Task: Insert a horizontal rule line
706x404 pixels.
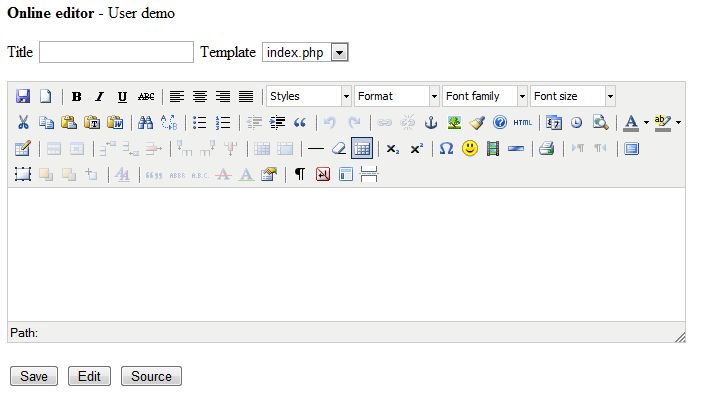Action: tap(315, 149)
